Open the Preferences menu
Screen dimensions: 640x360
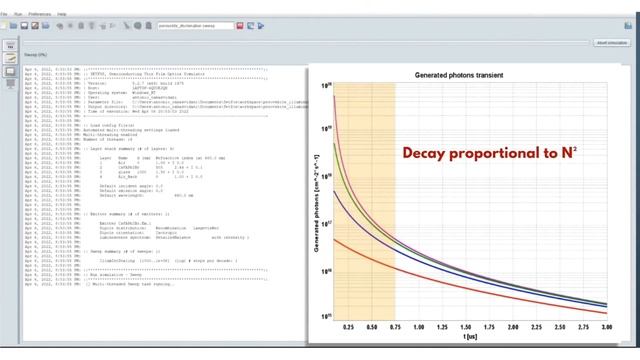40,14
